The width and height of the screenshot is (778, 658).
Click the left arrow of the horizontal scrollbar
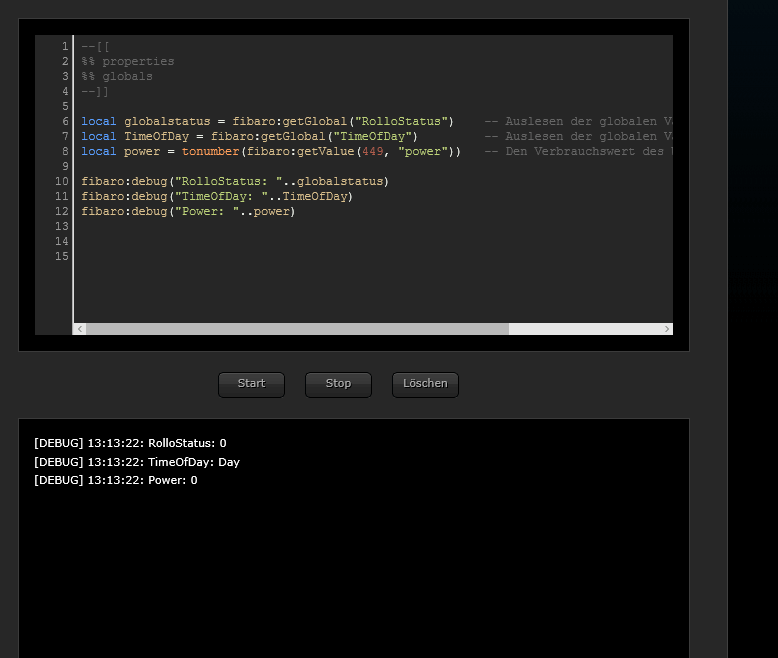point(80,329)
